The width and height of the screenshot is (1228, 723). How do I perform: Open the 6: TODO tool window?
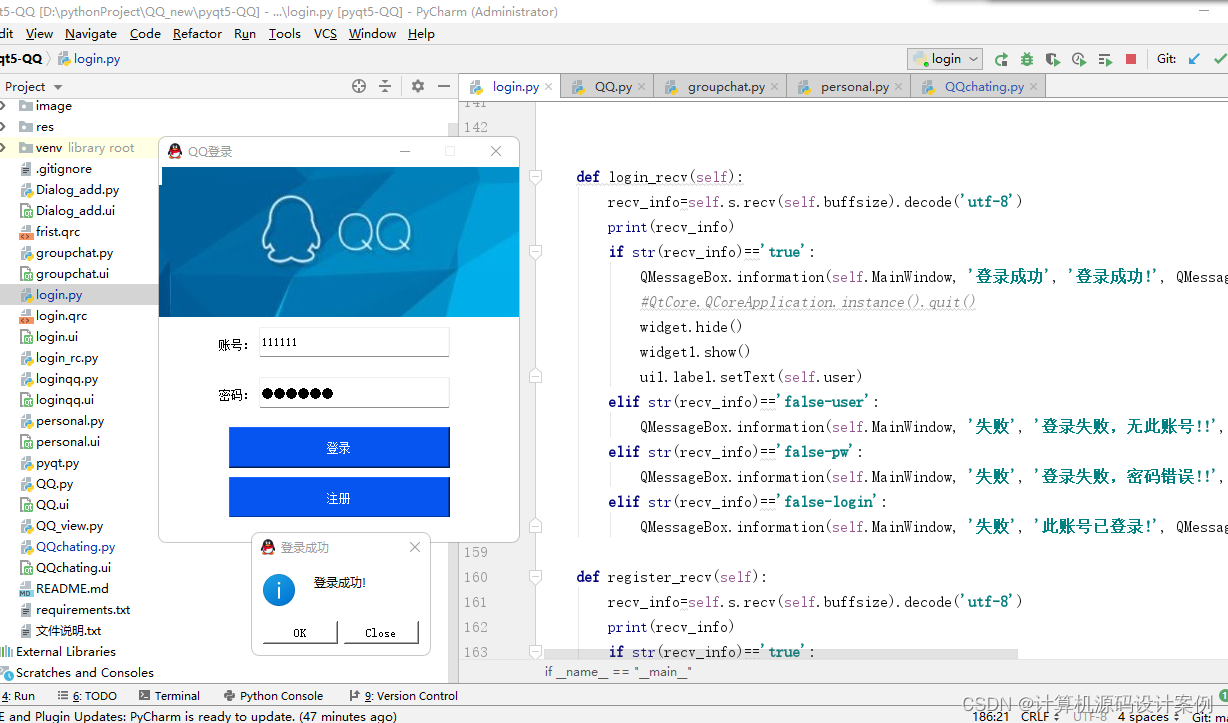click(x=87, y=696)
